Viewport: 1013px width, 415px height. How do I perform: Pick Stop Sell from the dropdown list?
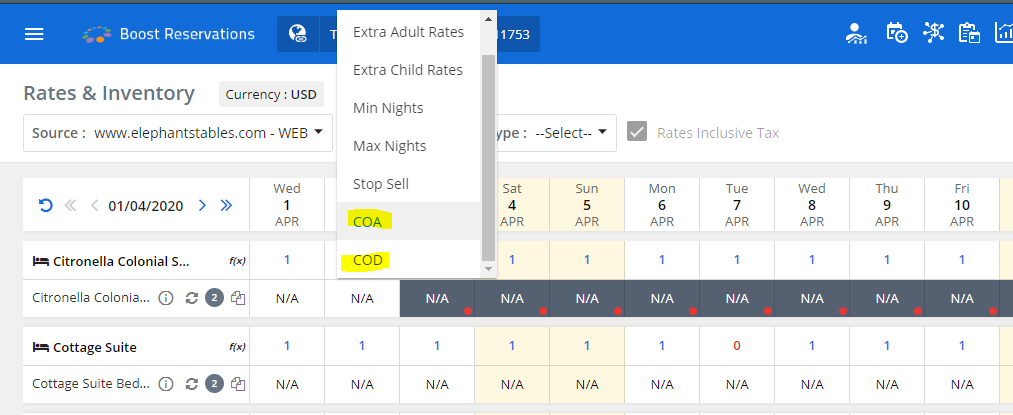pyautogui.click(x=380, y=184)
